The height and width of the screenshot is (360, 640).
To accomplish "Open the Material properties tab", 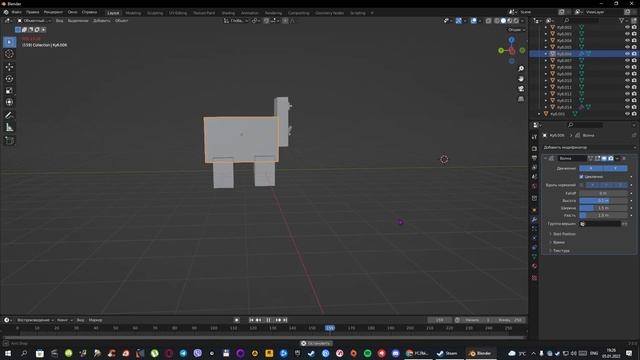I will point(534,266).
